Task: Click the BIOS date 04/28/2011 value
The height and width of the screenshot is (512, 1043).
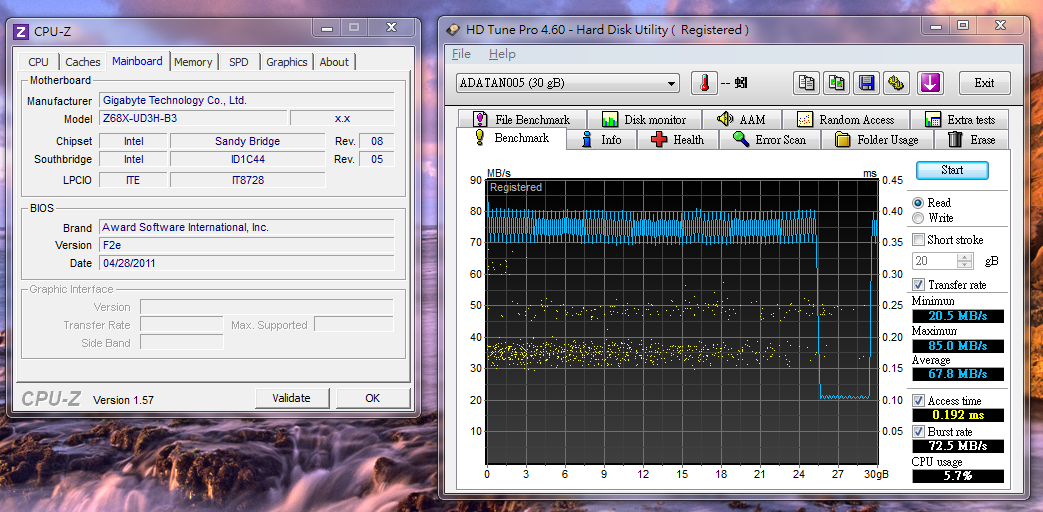Action: coord(247,263)
